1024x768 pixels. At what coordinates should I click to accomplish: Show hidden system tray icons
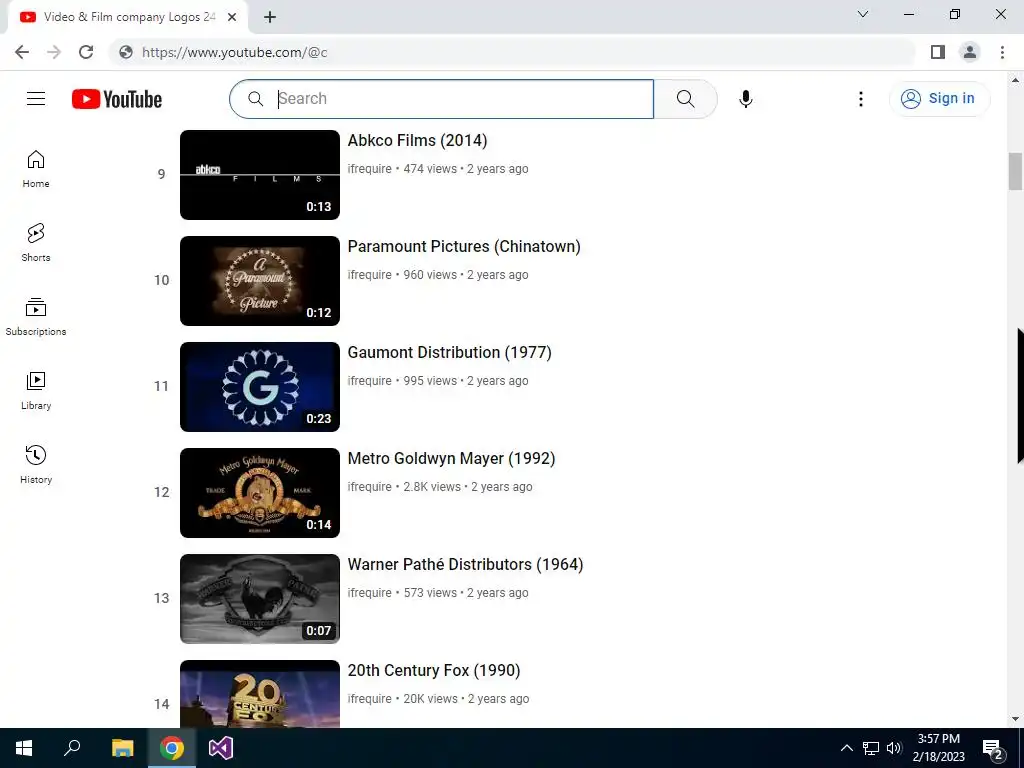coord(846,748)
